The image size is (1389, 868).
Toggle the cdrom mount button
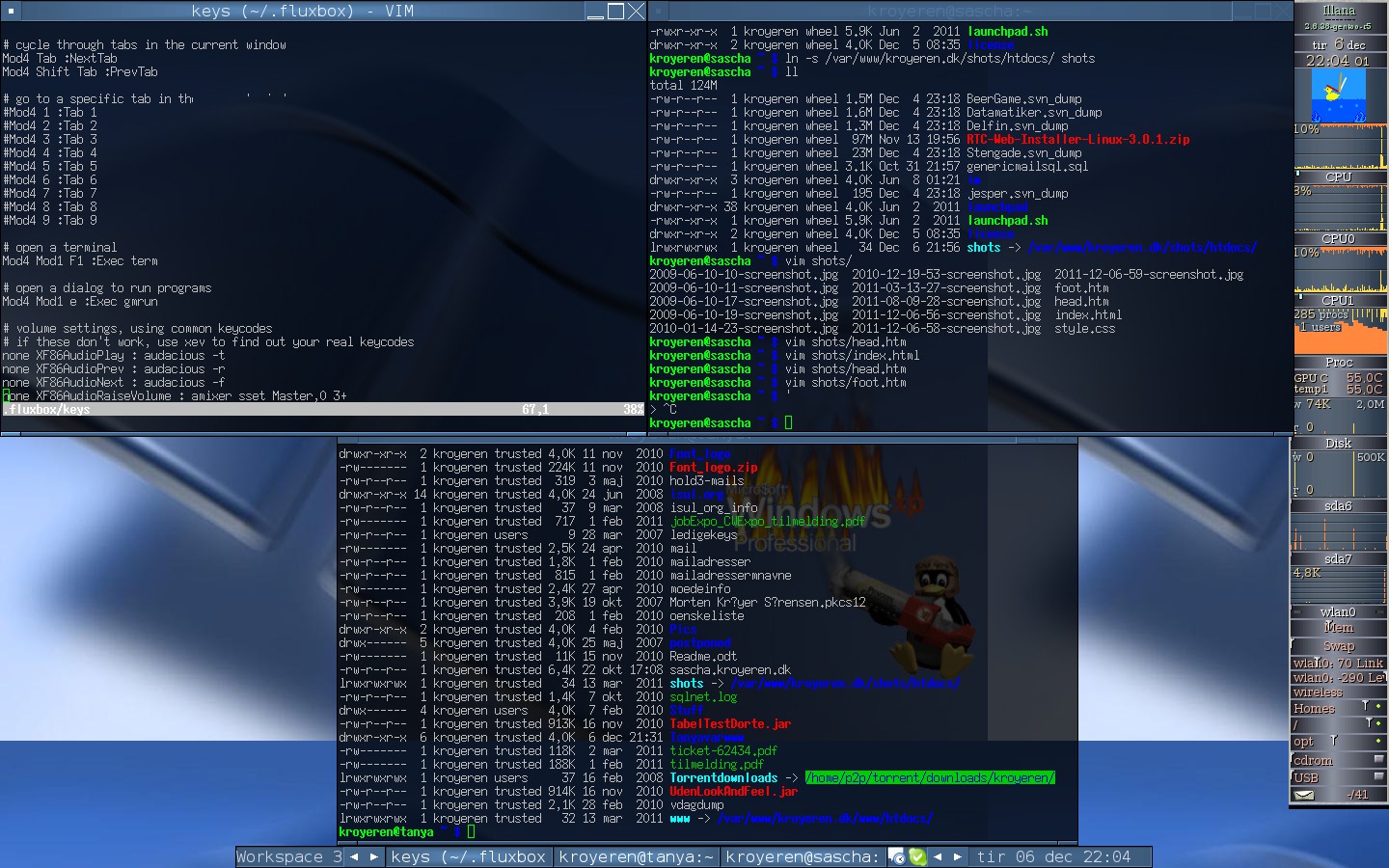tap(1378, 760)
